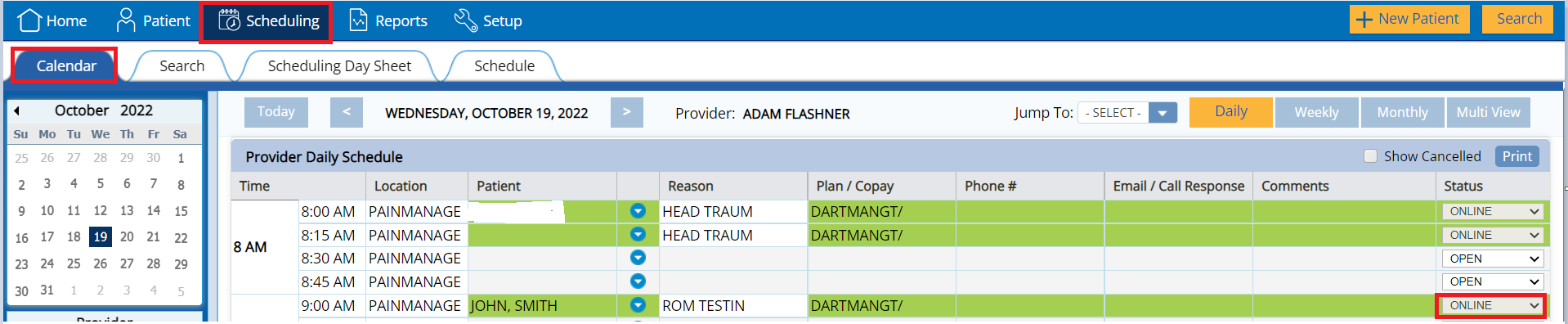Switch to Monthly view

tap(1402, 112)
